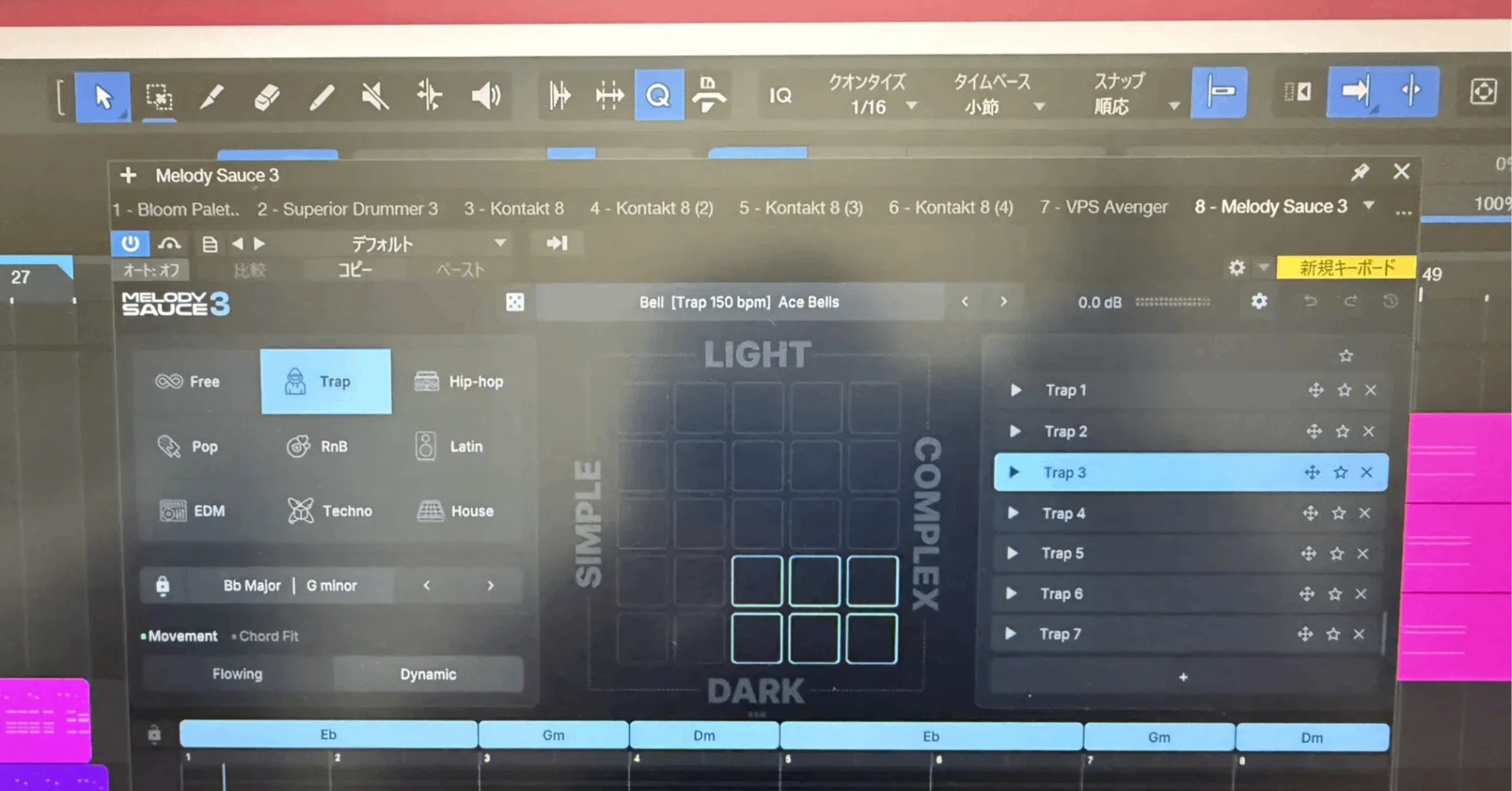
Task: Select the split tool
Action: pyautogui.click(x=430, y=96)
